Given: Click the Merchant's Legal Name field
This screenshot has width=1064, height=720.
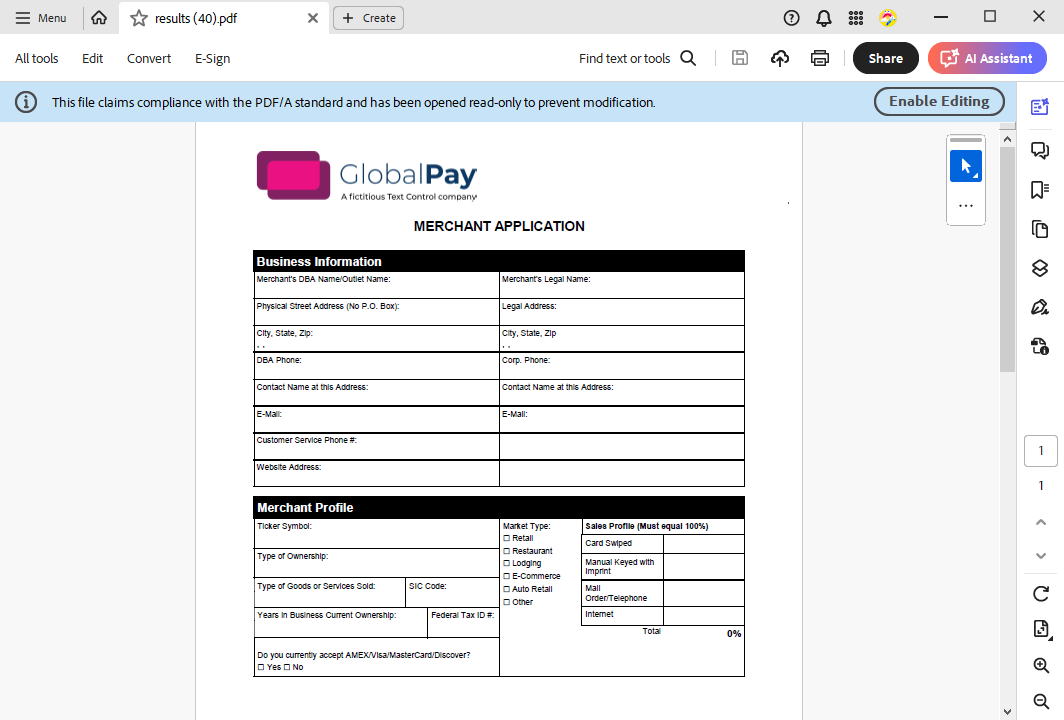Looking at the screenshot, I should coord(622,285).
